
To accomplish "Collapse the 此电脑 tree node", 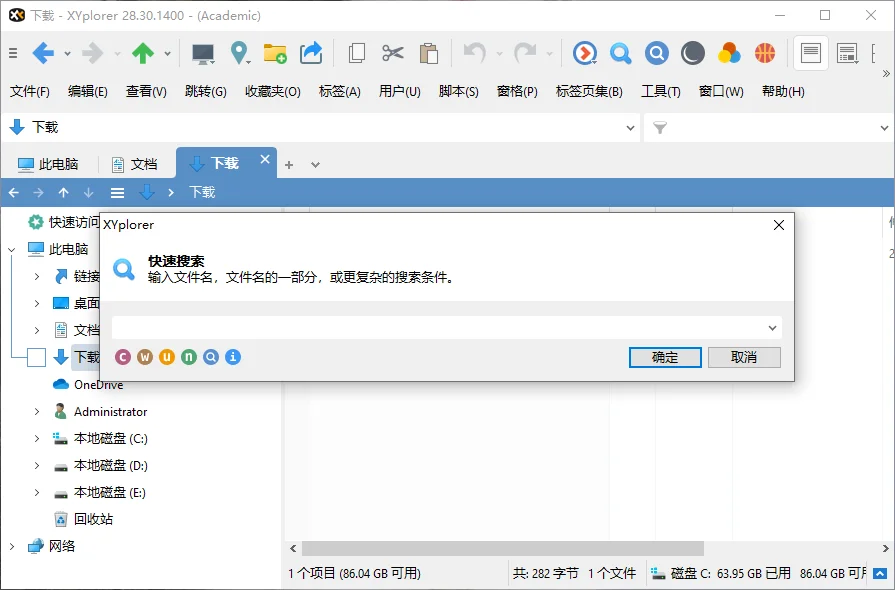I will coord(11,249).
